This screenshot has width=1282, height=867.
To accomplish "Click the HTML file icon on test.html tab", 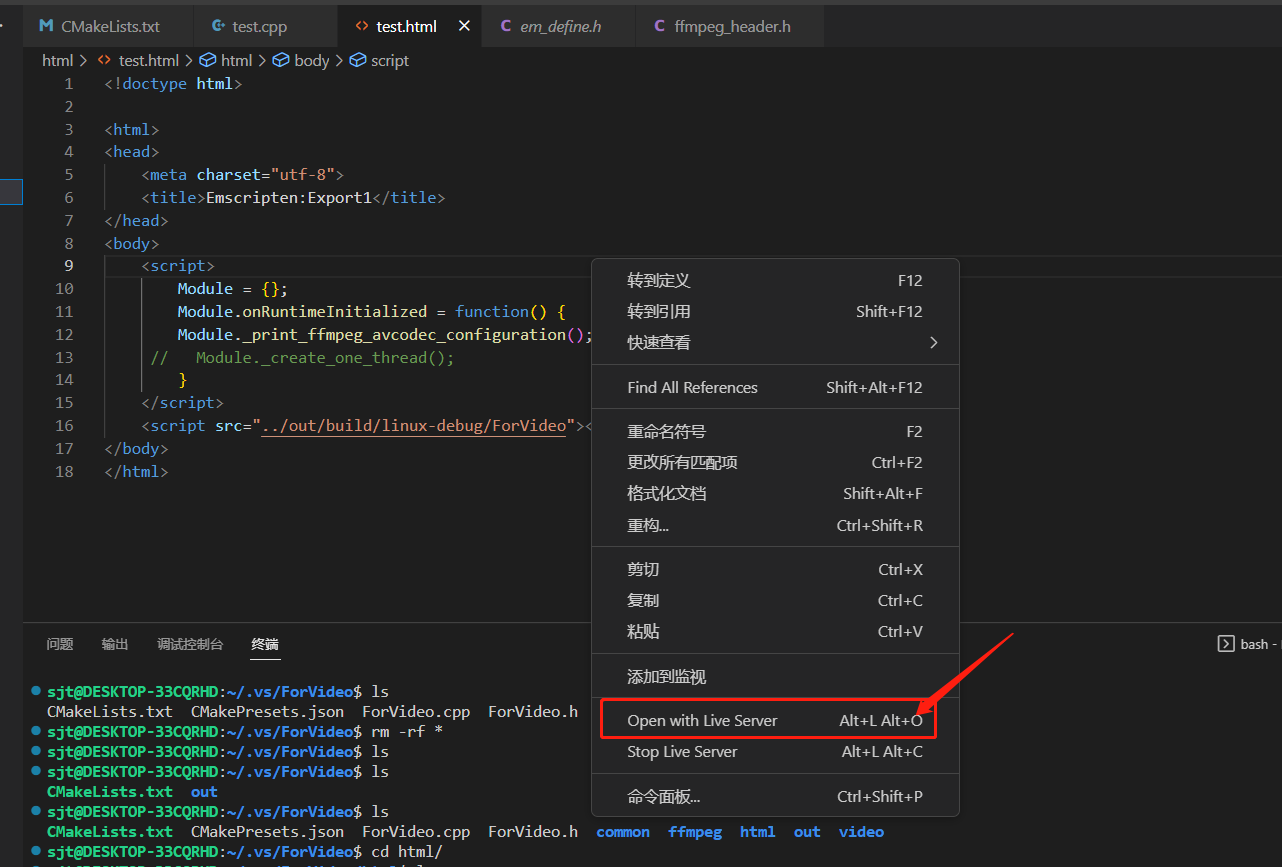I will 362,26.
